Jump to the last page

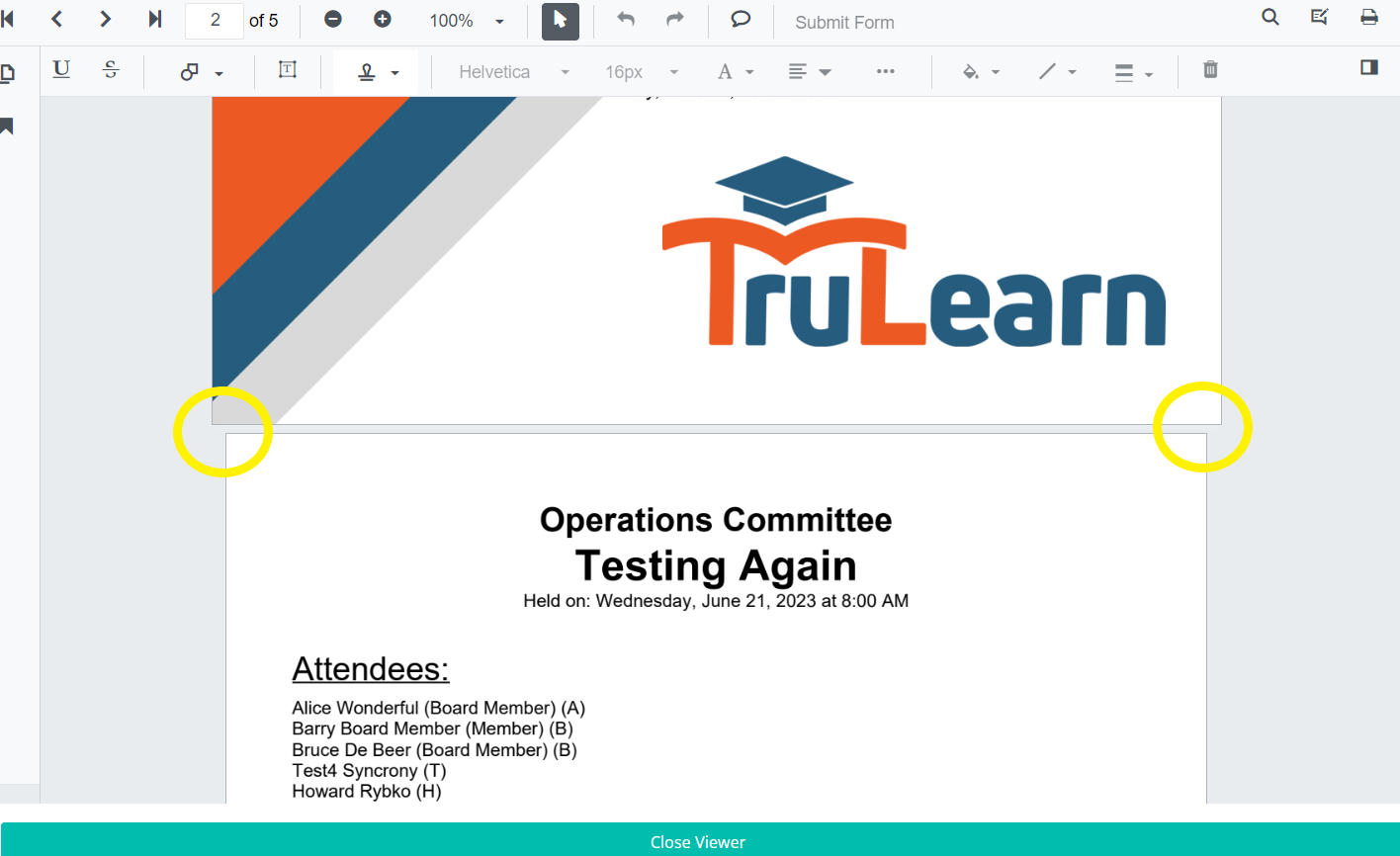point(154,20)
